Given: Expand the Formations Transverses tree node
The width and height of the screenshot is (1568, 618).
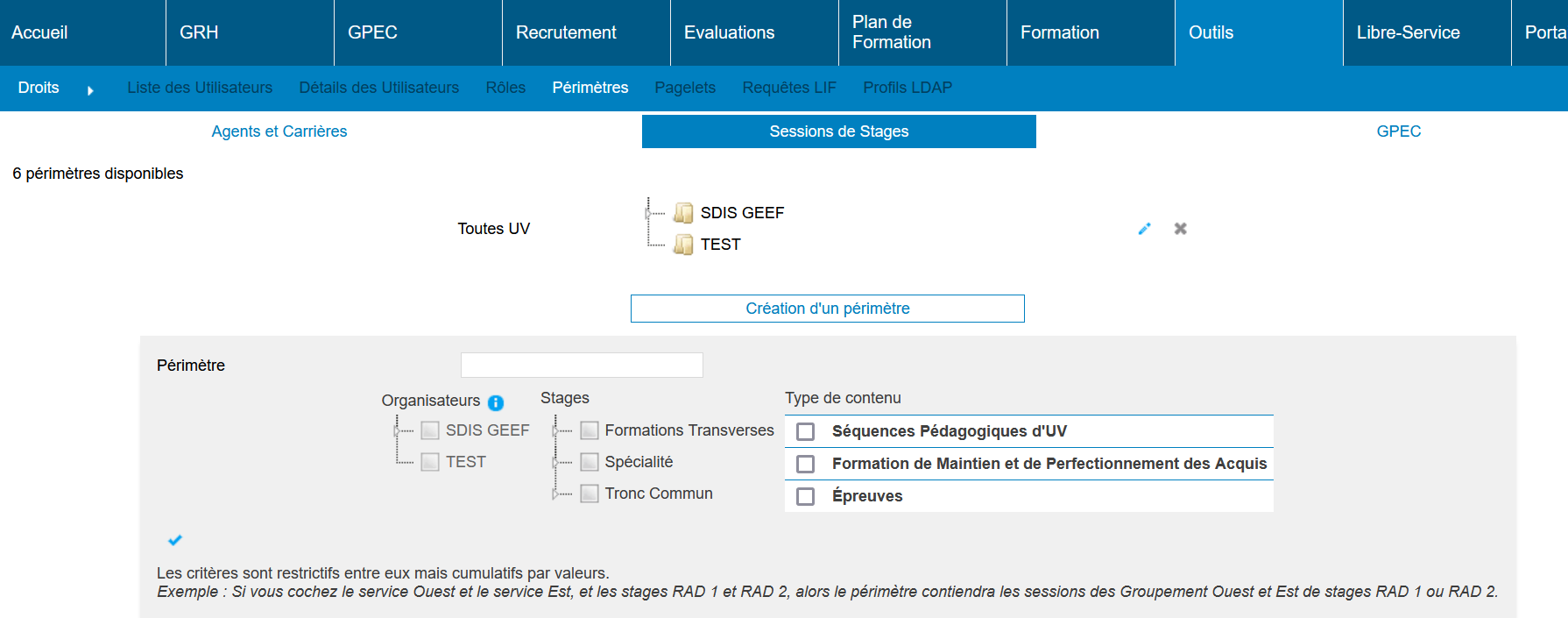Looking at the screenshot, I should tap(555, 430).
